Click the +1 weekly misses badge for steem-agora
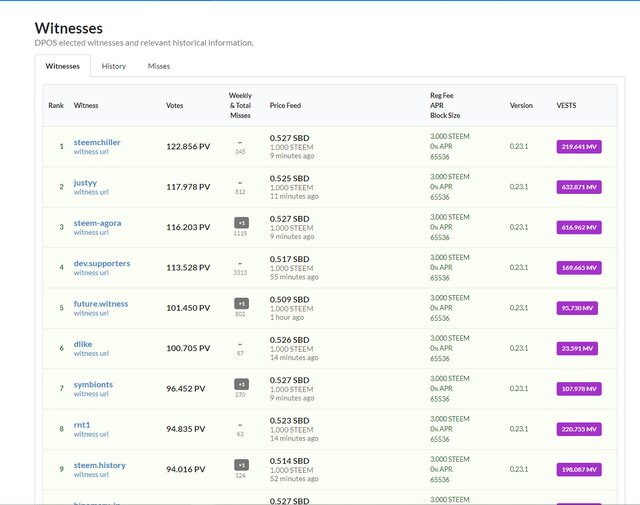Image resolution: width=640 pixels, height=505 pixels. coord(240,222)
